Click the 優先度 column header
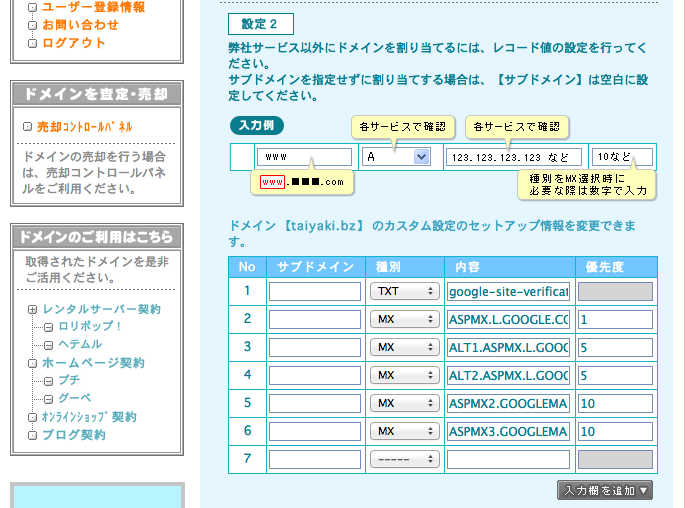 point(616,267)
